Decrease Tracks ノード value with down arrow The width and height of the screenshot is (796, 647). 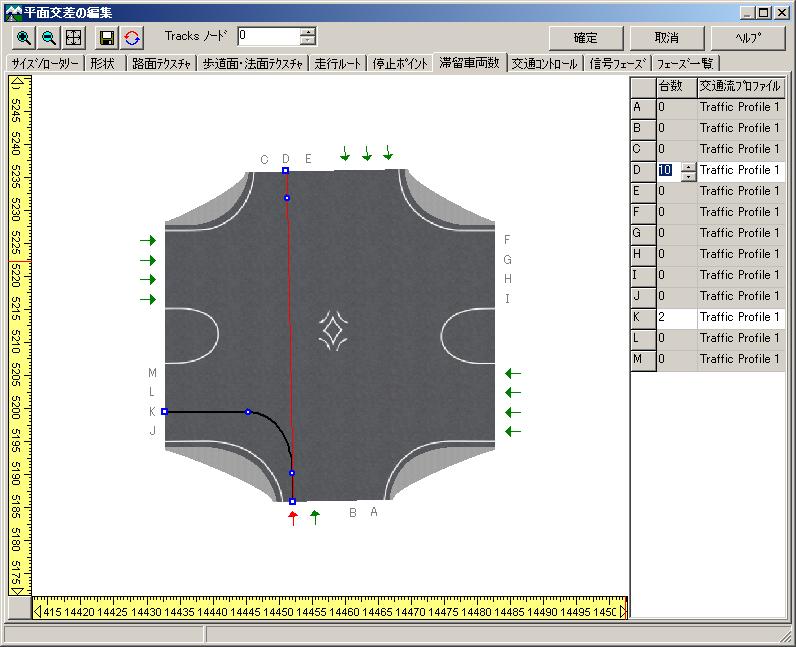click(308, 42)
